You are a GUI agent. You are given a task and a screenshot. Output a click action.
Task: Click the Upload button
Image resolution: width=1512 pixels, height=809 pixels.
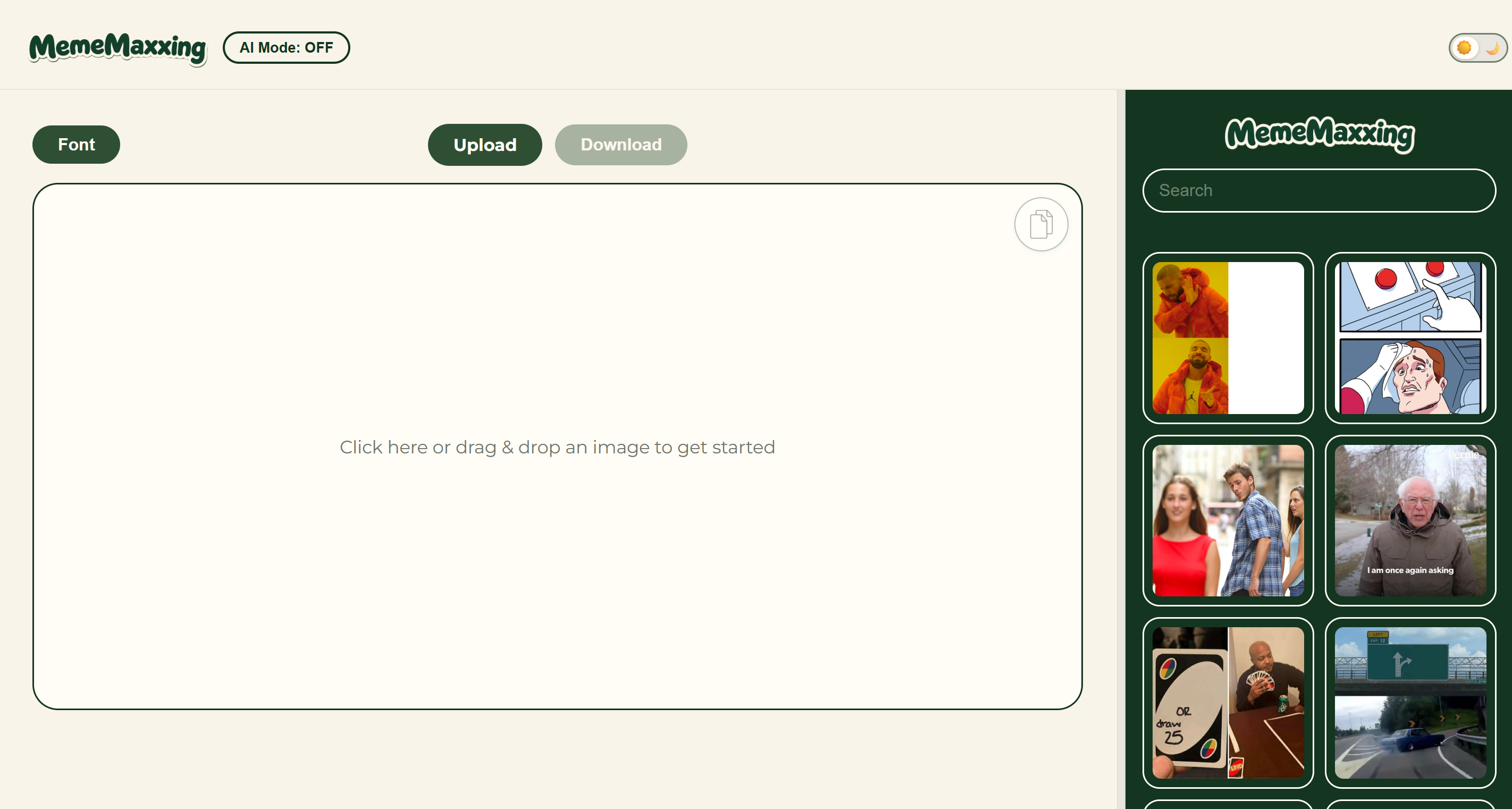click(x=485, y=145)
